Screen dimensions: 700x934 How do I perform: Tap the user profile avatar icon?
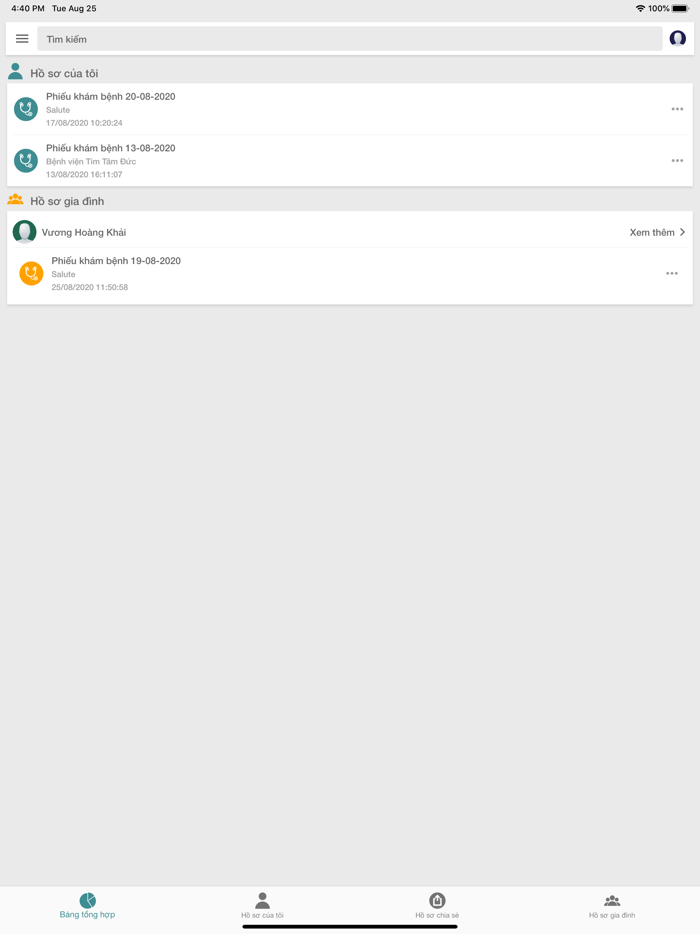point(677,39)
